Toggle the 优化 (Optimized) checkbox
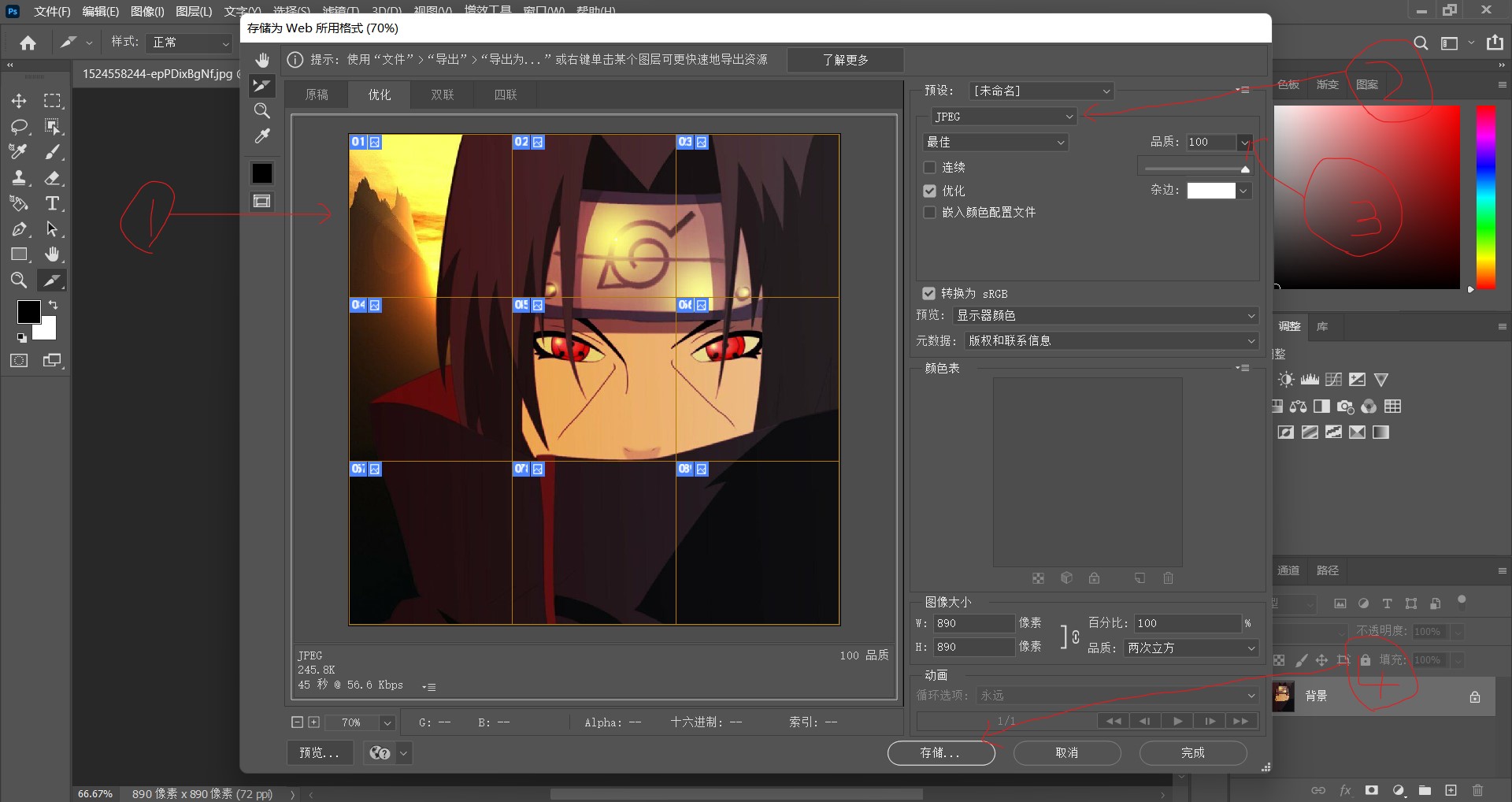Image resolution: width=1512 pixels, height=802 pixels. coord(929,191)
